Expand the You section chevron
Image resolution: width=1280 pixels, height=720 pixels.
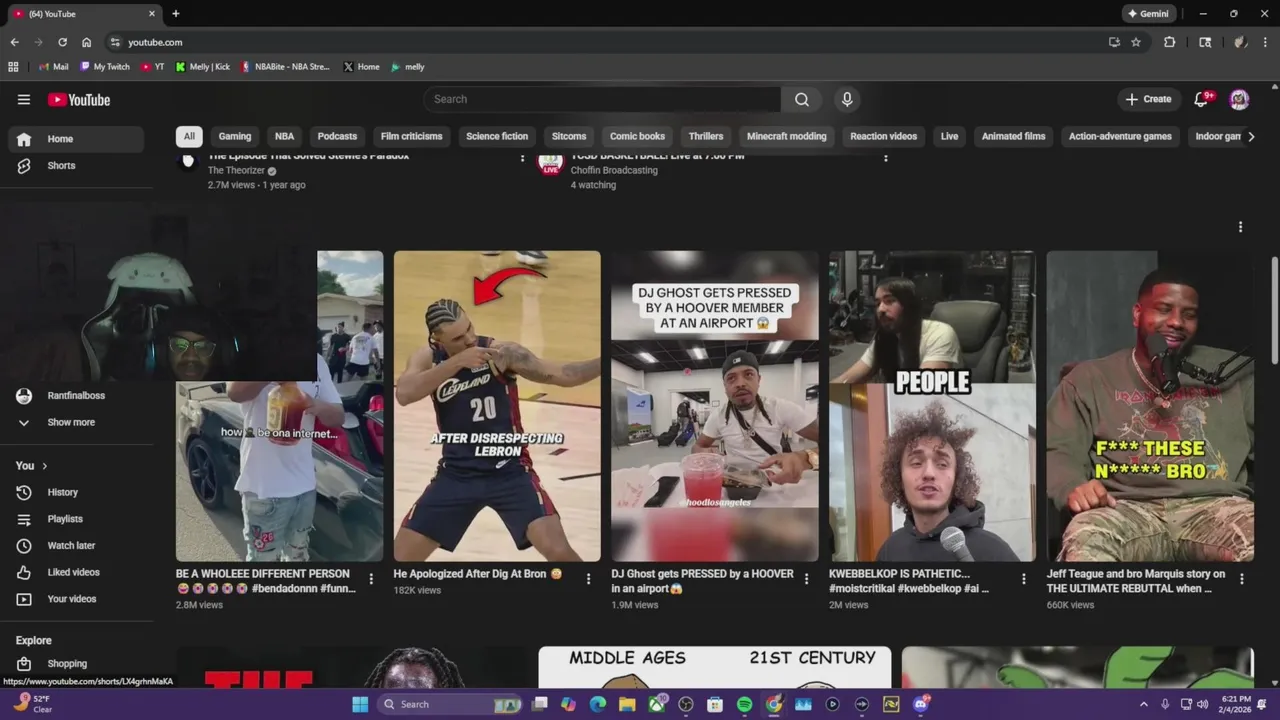44,466
